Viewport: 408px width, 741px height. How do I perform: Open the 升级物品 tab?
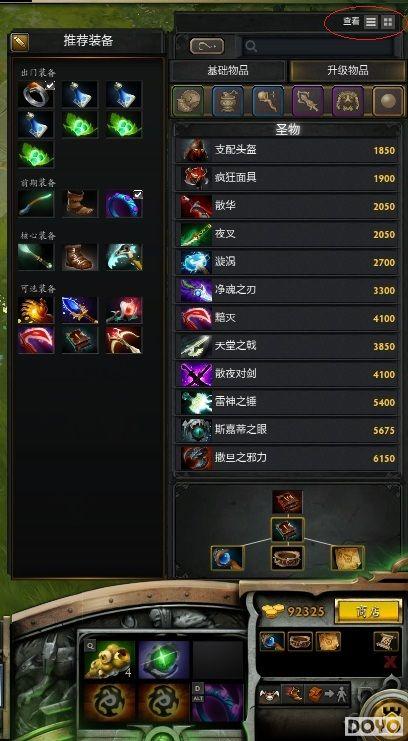click(x=347, y=71)
